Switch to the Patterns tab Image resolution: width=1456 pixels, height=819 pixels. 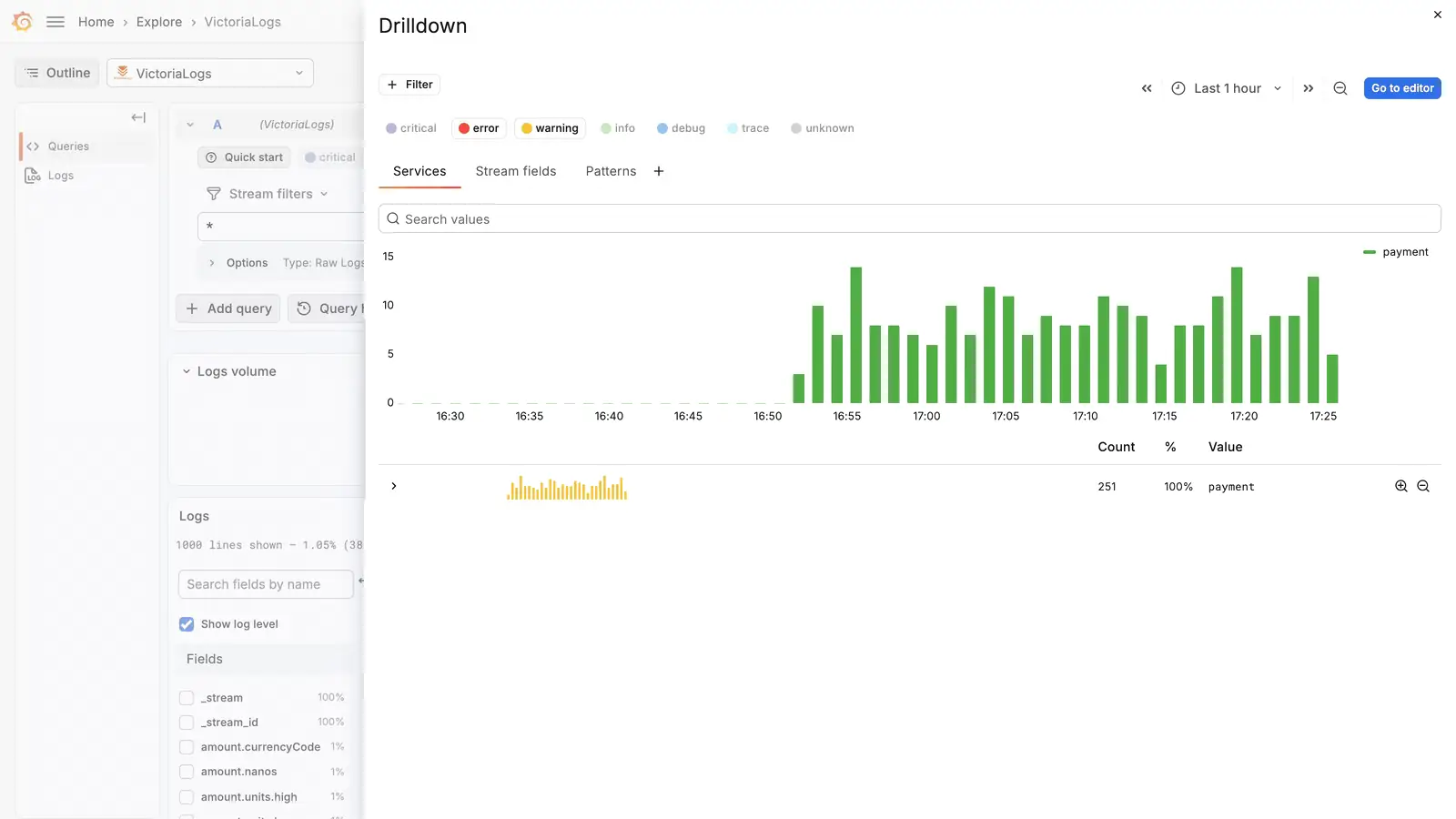(x=611, y=171)
